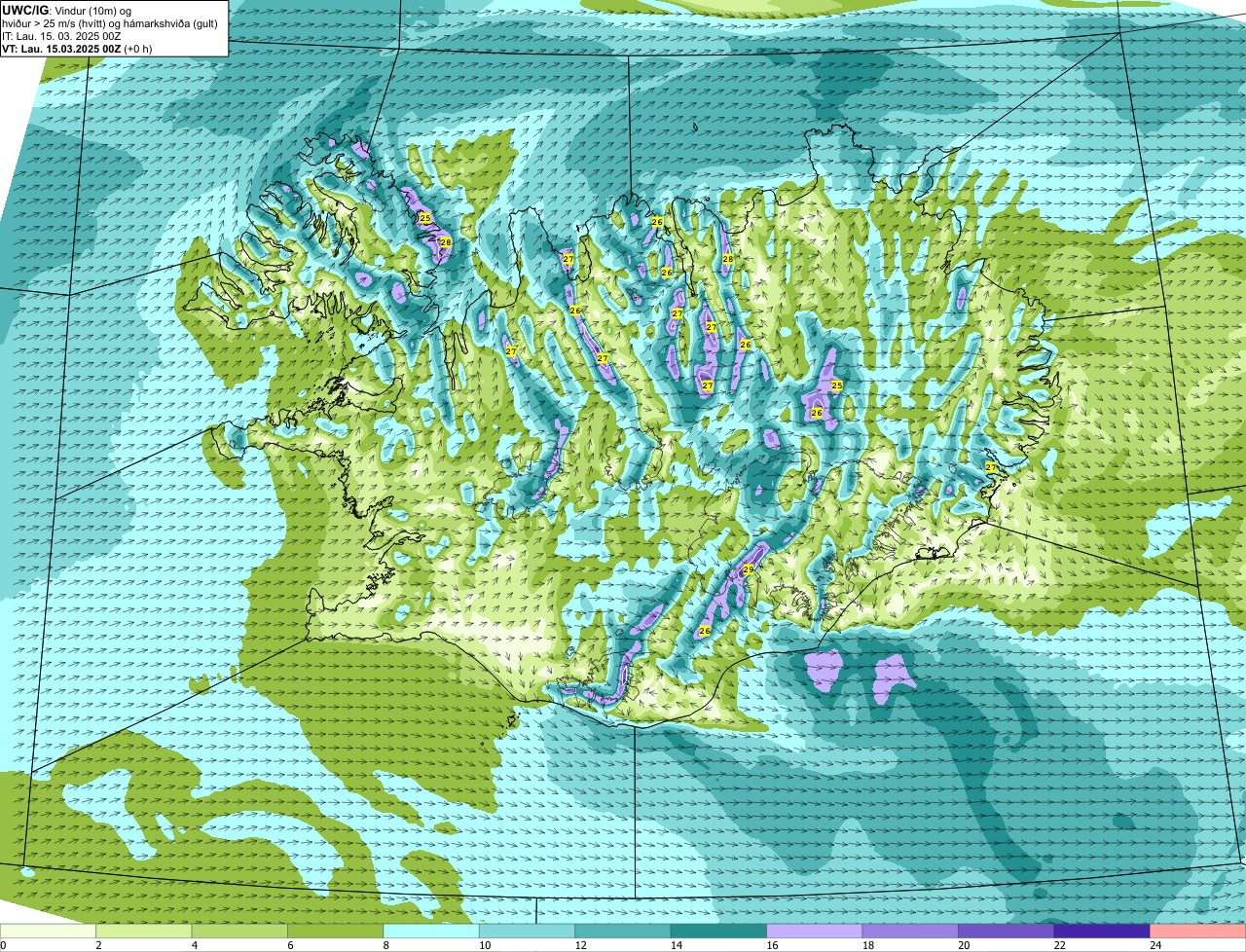This screenshot has height=952, width=1246.
Task: Select the 14–16 m/s dark teal legend segment
Action: click(719, 932)
